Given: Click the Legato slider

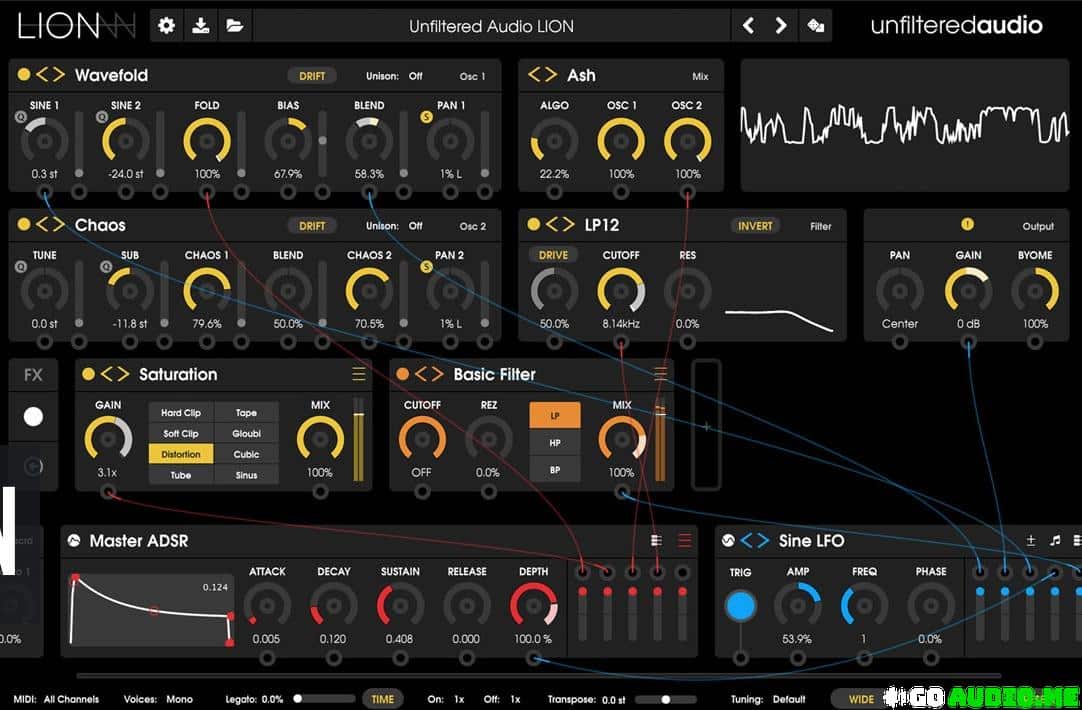Looking at the screenshot, I should [324, 699].
